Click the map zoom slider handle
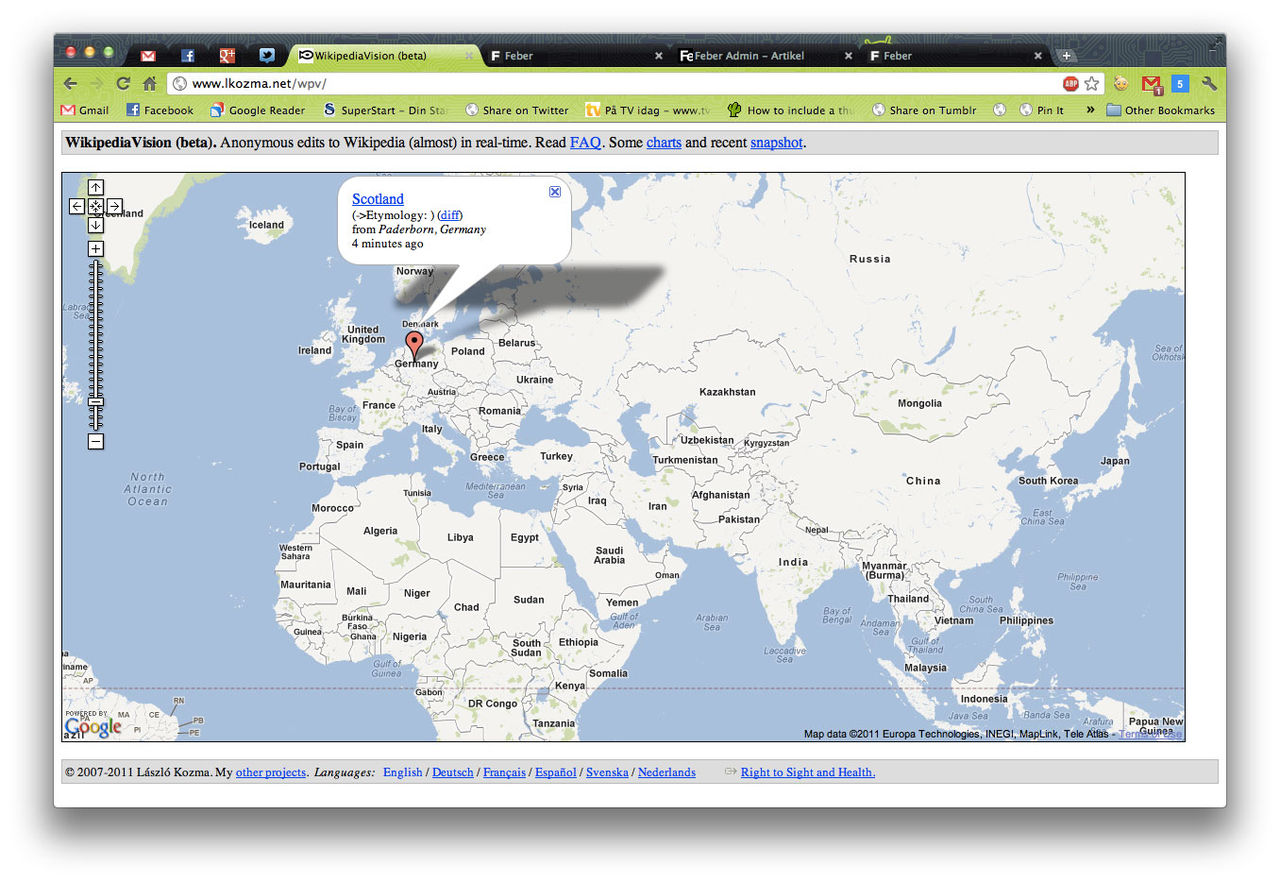 (x=96, y=402)
